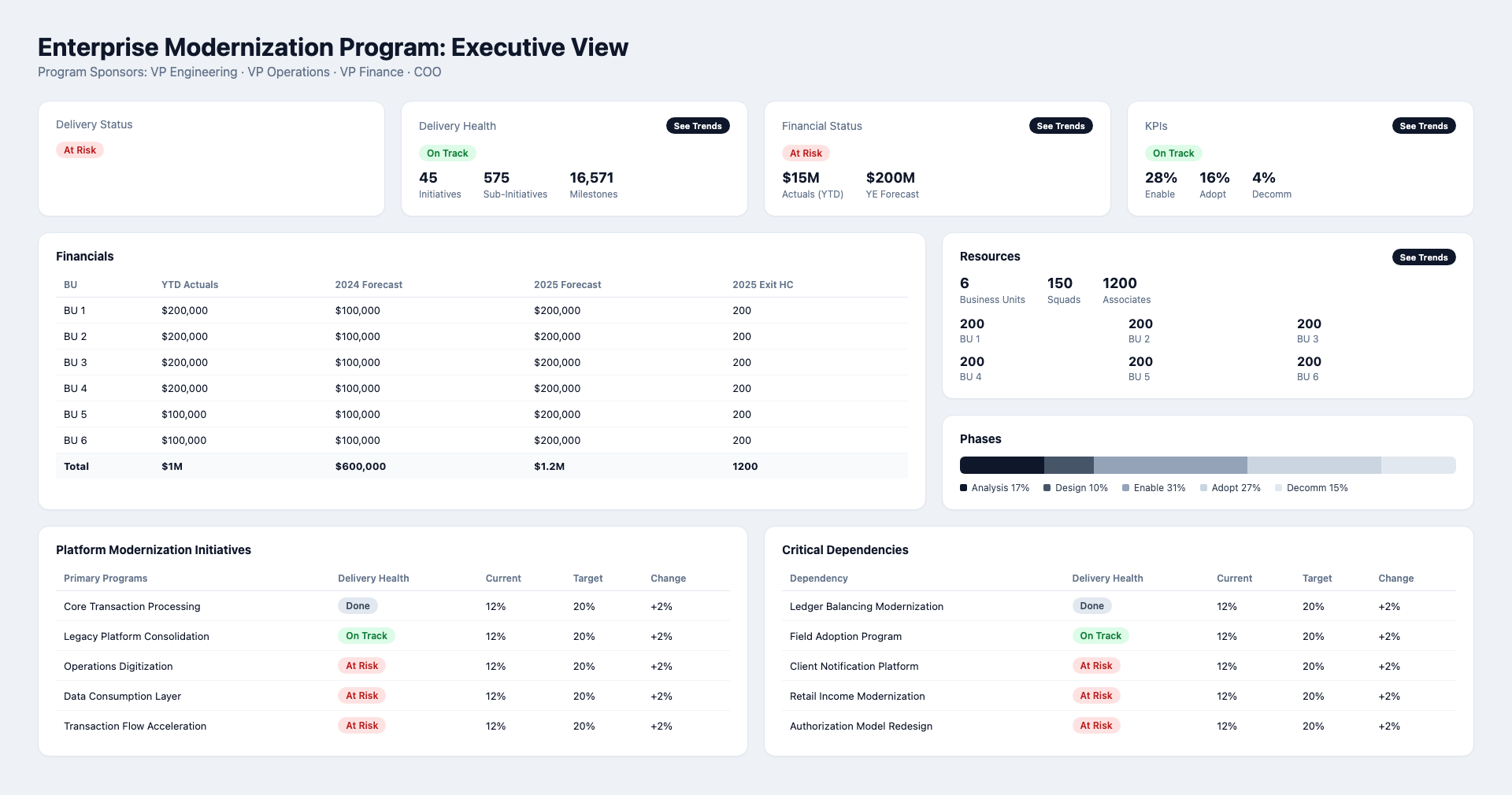Image resolution: width=1512 pixels, height=795 pixels.
Task: Select the Analysis 17% phase bar segment
Action: coord(1002,465)
